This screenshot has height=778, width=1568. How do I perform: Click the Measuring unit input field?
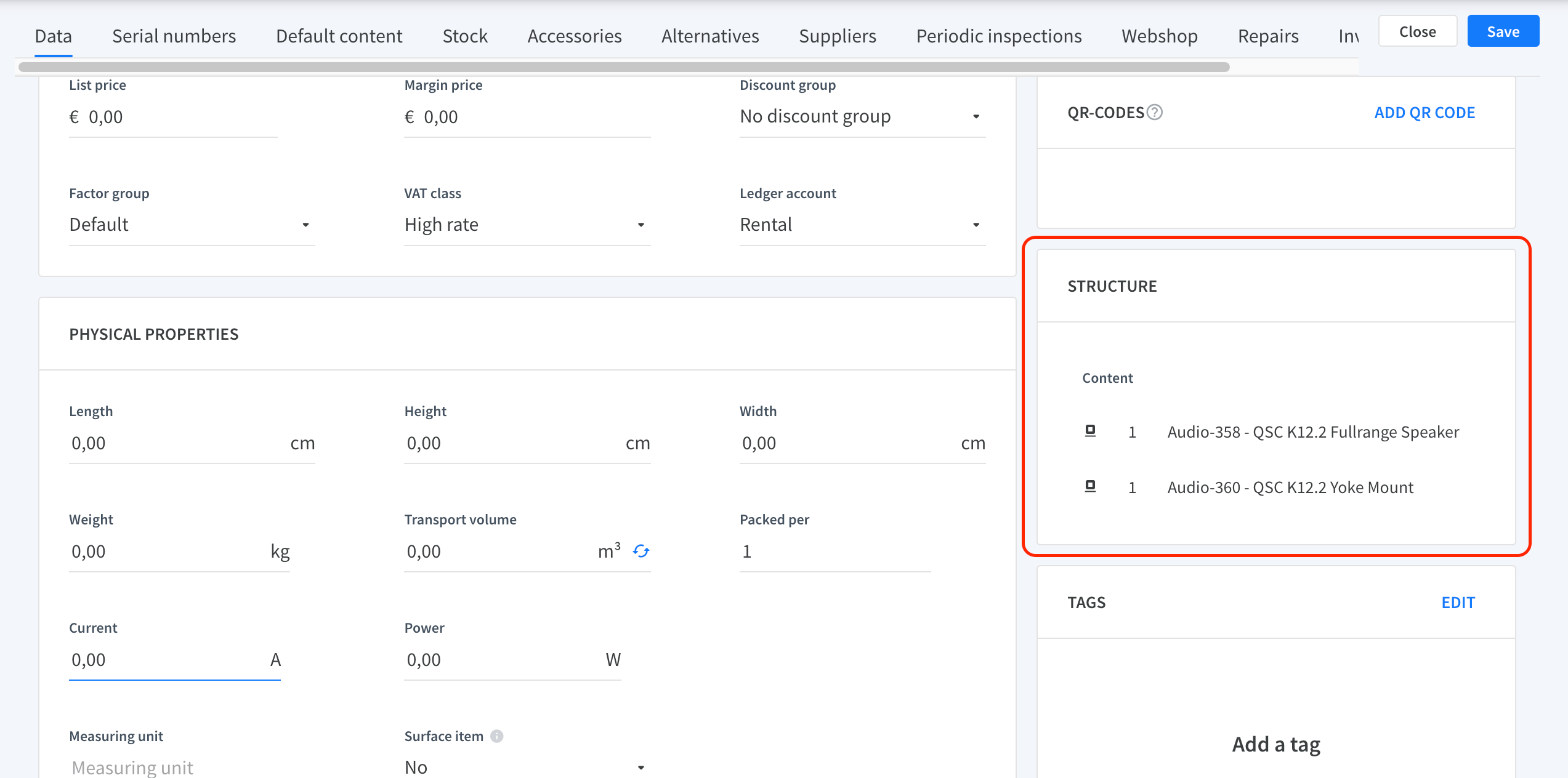[192, 767]
